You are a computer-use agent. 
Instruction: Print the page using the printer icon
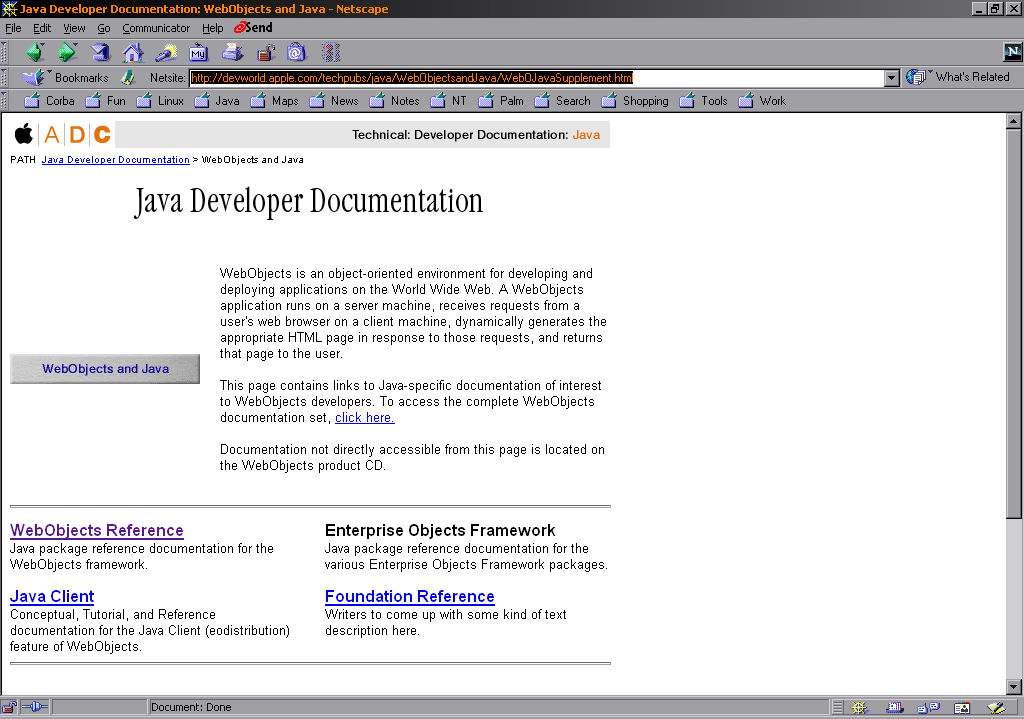pos(232,53)
